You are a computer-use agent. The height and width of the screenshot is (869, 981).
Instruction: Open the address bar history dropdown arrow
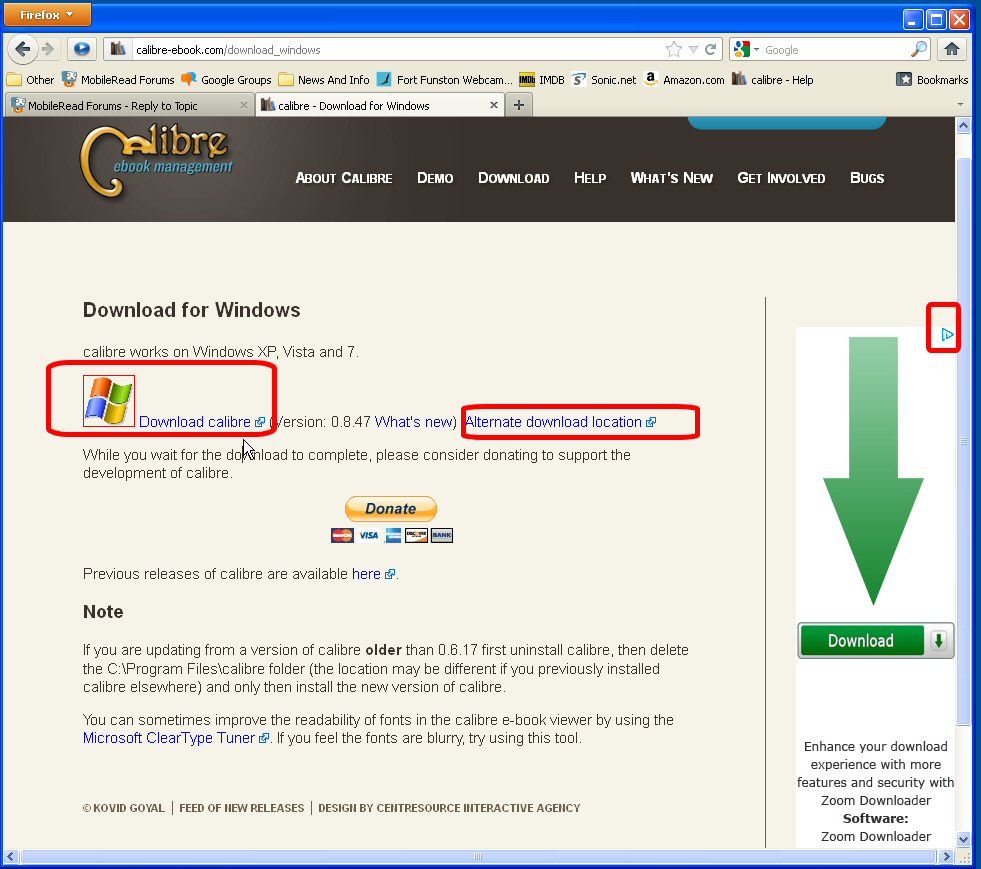(x=693, y=49)
